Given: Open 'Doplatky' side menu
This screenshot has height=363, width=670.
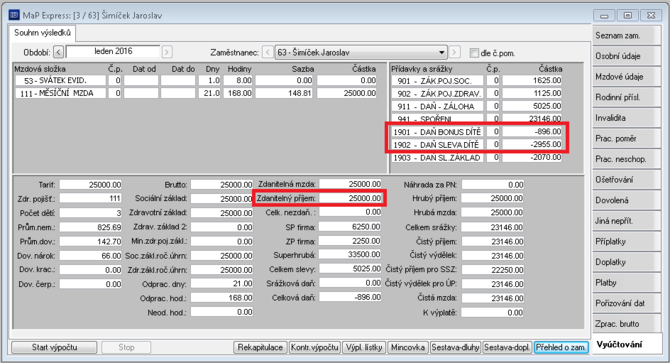Looking at the screenshot, I should coord(626,262).
